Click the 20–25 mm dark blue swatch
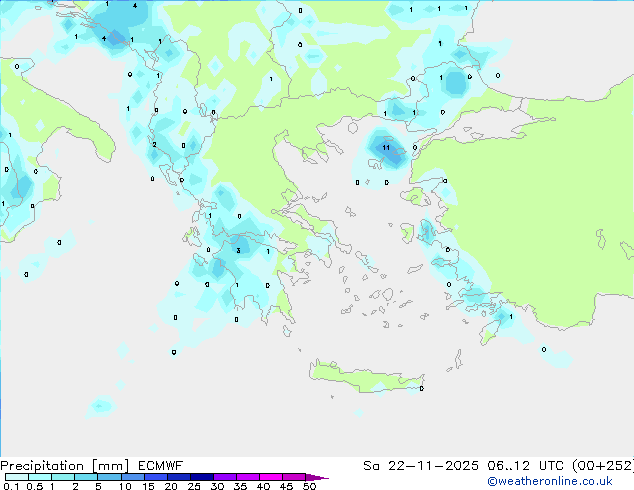The height and width of the screenshot is (490, 634). (178, 477)
